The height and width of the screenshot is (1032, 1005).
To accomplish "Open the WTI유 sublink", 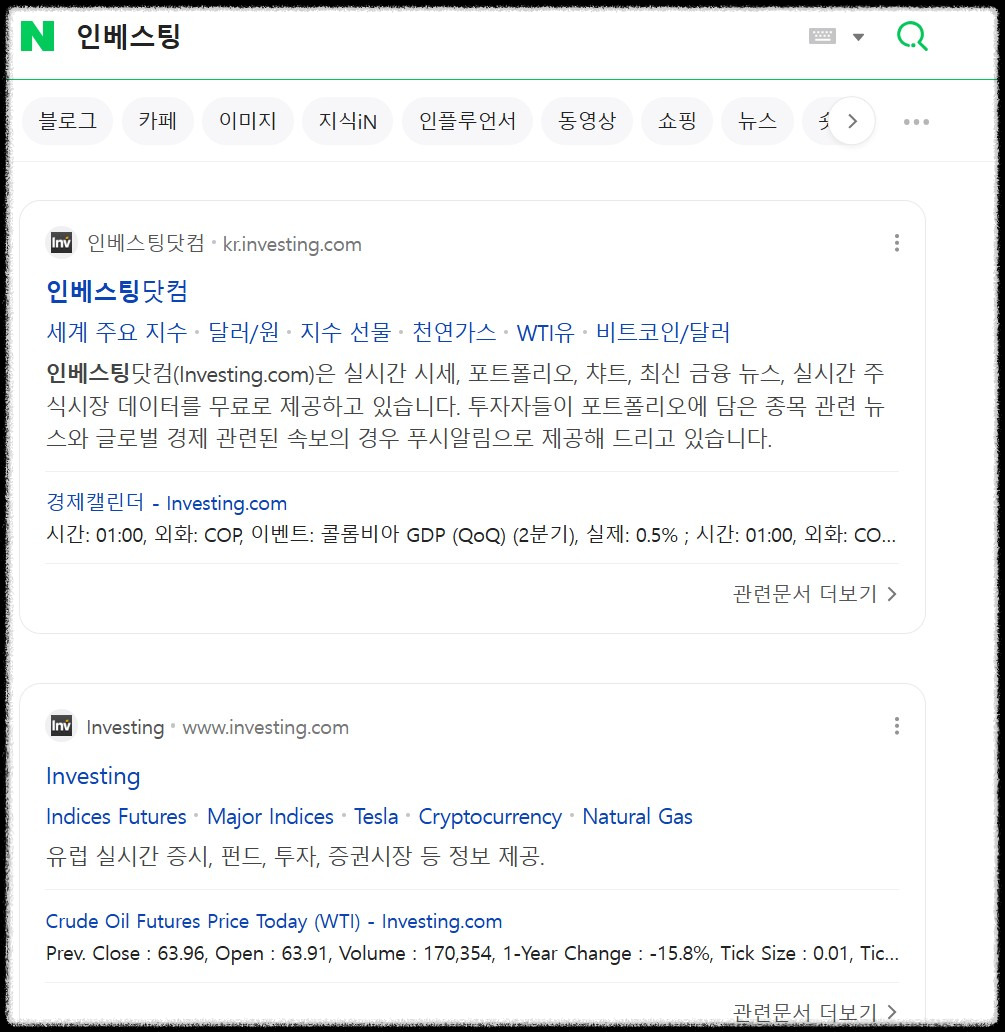I will (x=546, y=332).
